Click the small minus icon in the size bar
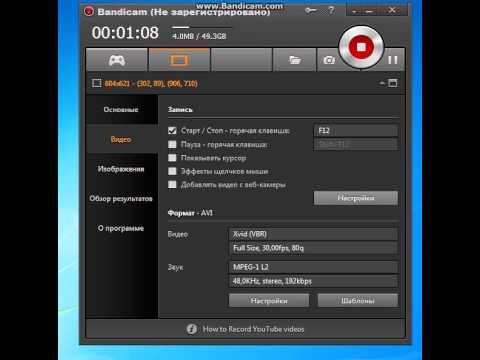Viewport: 480px width, 360px height. tap(382, 83)
